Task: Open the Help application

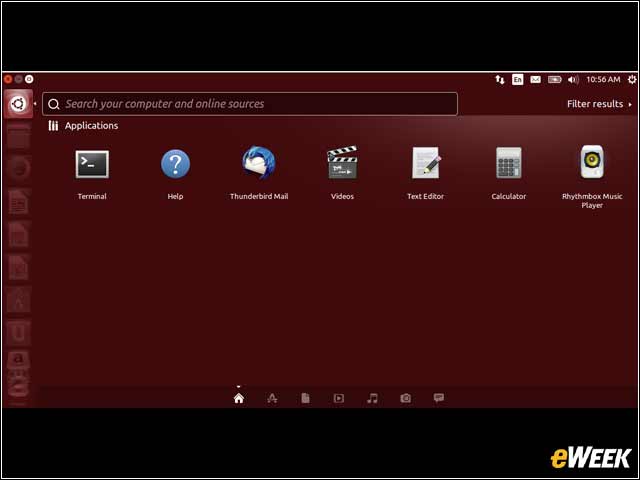Action: [175, 164]
